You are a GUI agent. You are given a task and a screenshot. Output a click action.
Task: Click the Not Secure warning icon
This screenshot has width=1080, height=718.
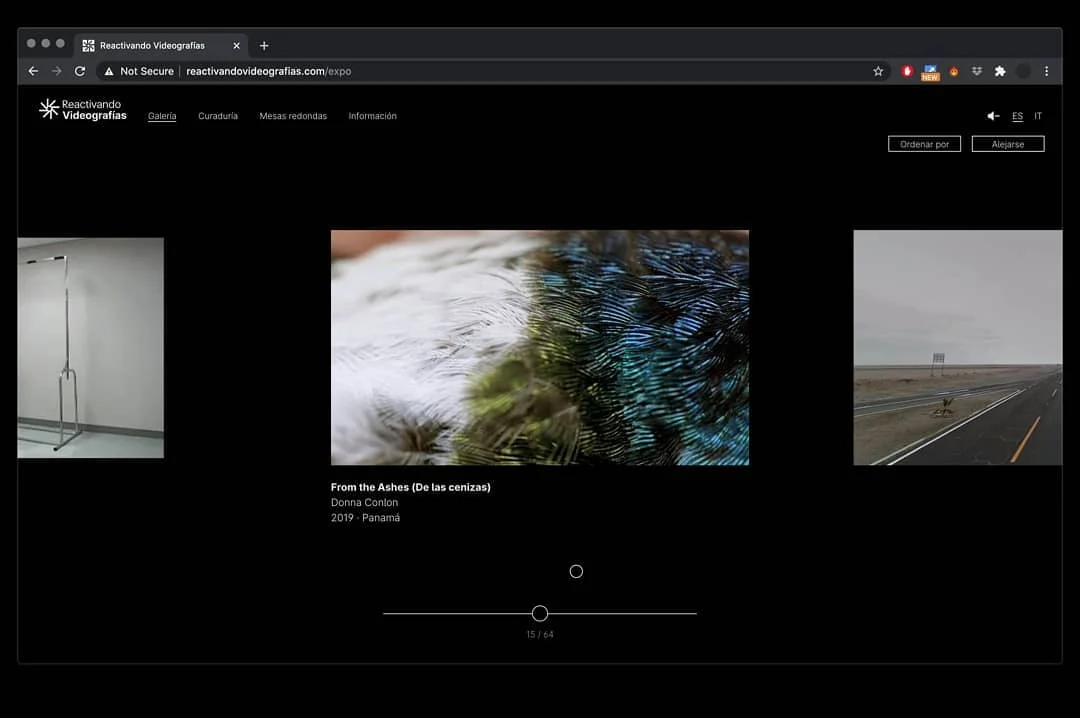(x=109, y=71)
